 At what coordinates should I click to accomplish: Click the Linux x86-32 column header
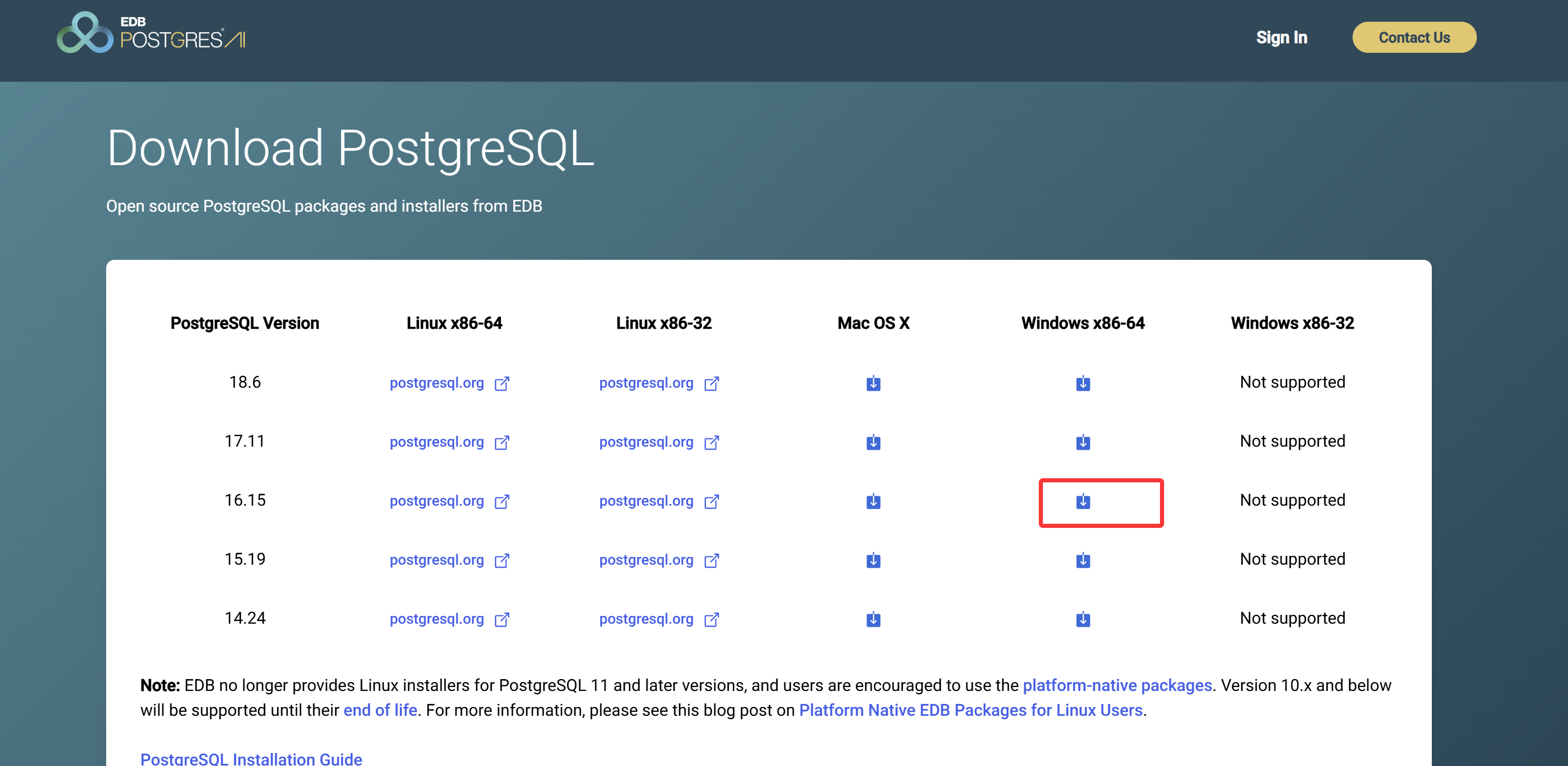click(663, 323)
